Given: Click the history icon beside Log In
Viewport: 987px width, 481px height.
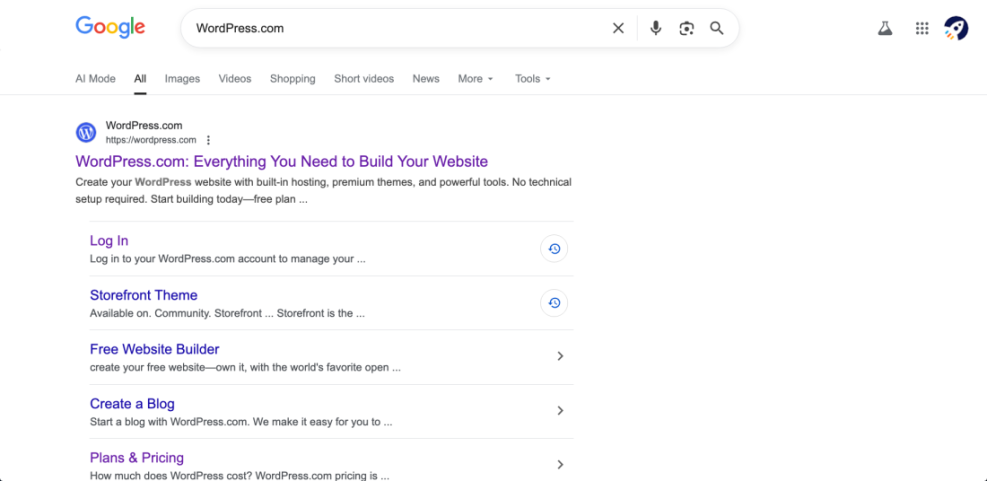Looking at the screenshot, I should (554, 249).
